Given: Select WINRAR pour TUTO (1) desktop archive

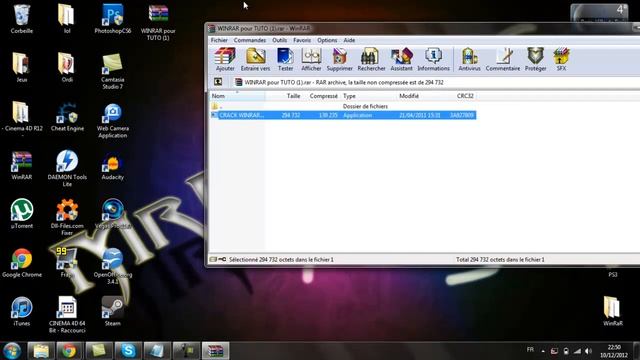Looking at the screenshot, I should click(x=158, y=22).
